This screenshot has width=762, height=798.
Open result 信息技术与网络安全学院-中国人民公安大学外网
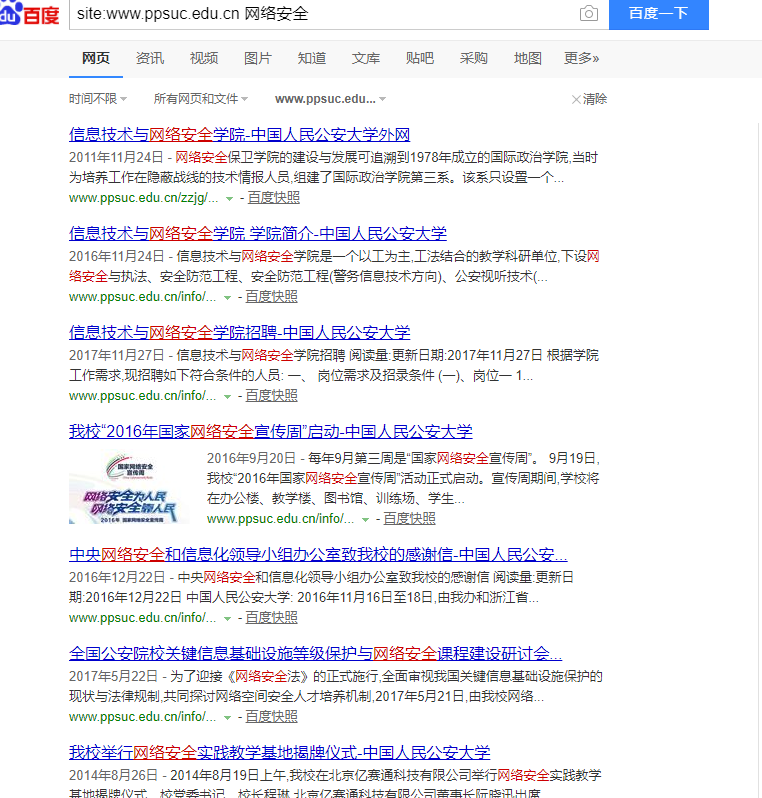(x=239, y=134)
